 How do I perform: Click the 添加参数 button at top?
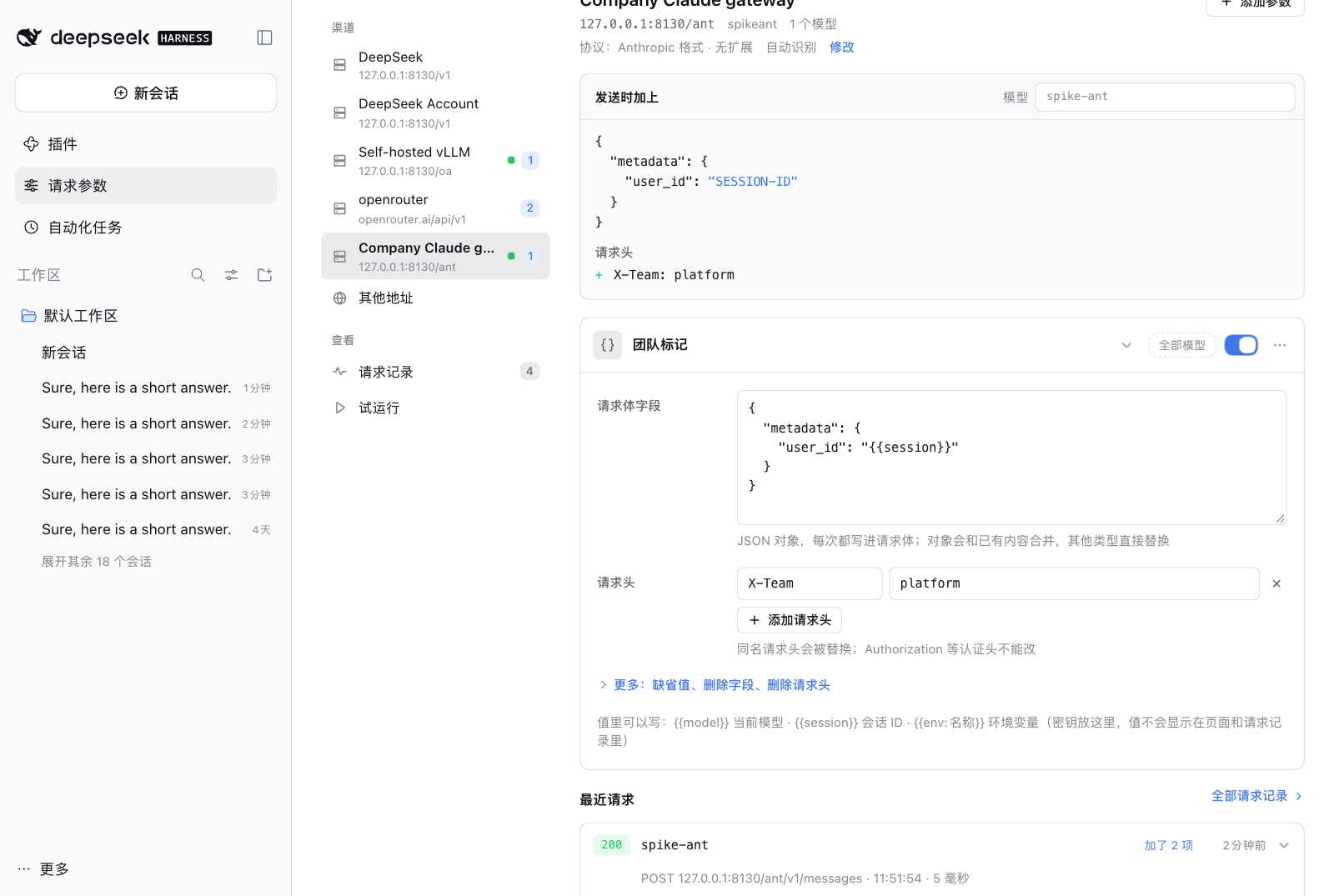click(x=1255, y=5)
